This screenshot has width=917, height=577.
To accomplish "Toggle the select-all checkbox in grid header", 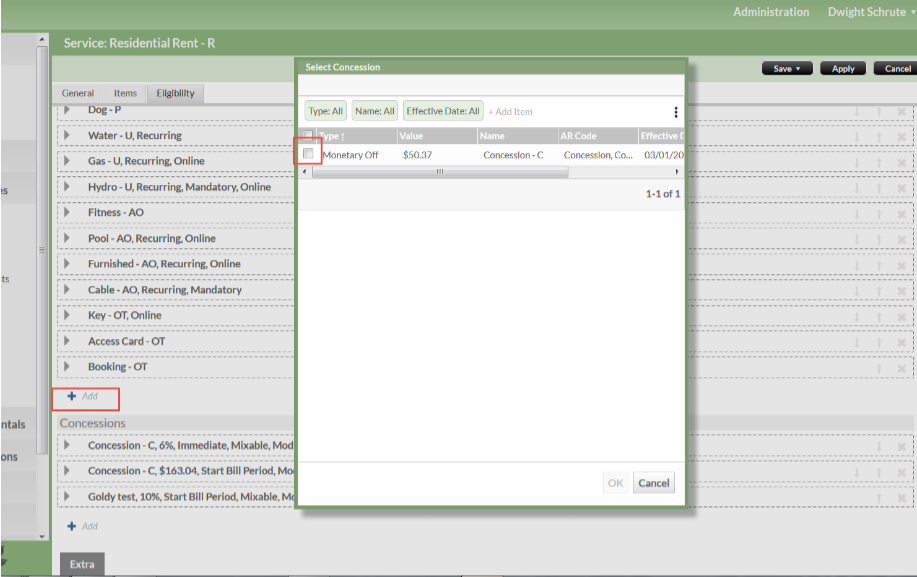I will pos(309,136).
